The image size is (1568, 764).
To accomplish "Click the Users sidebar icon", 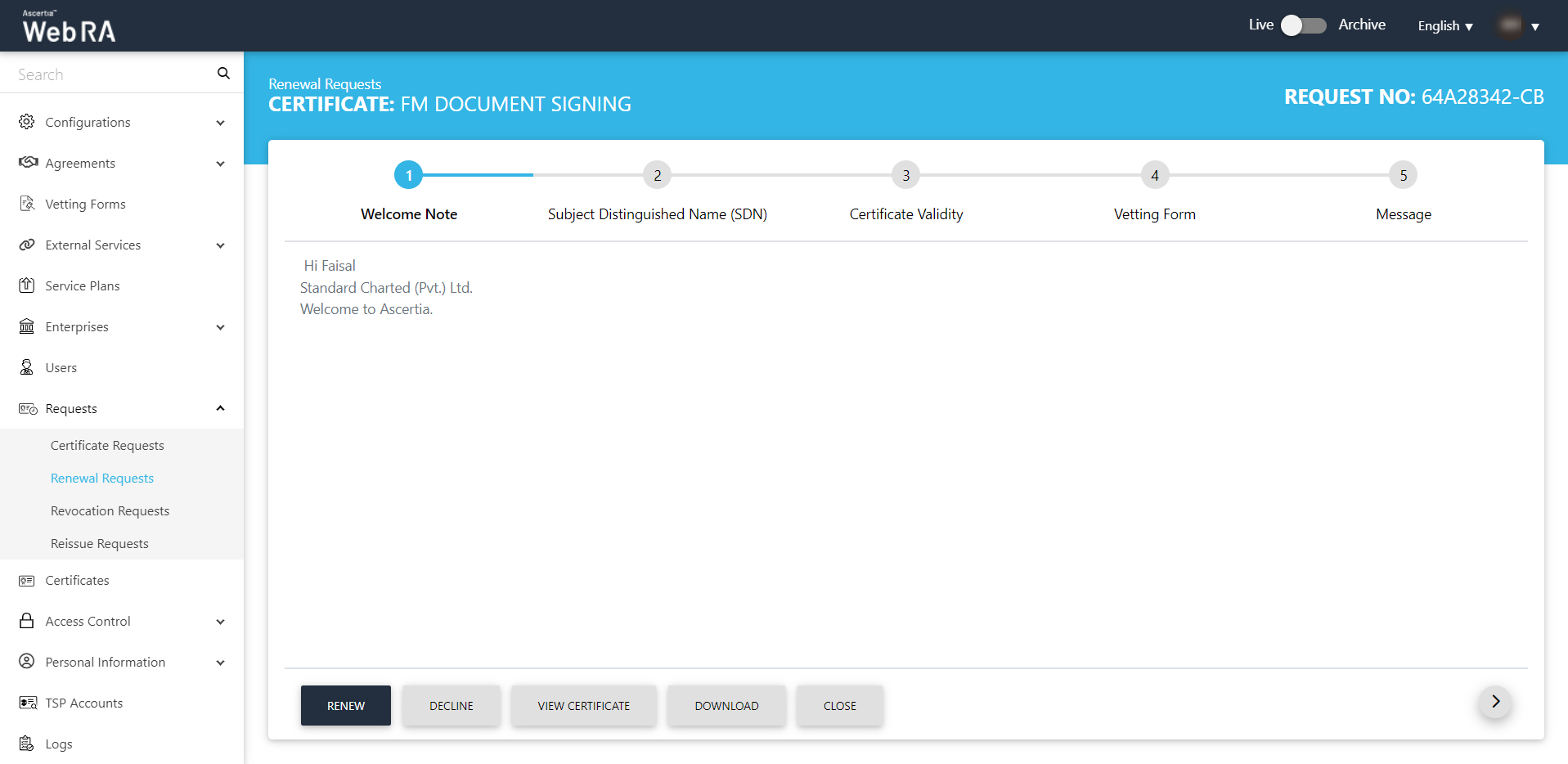I will point(27,367).
